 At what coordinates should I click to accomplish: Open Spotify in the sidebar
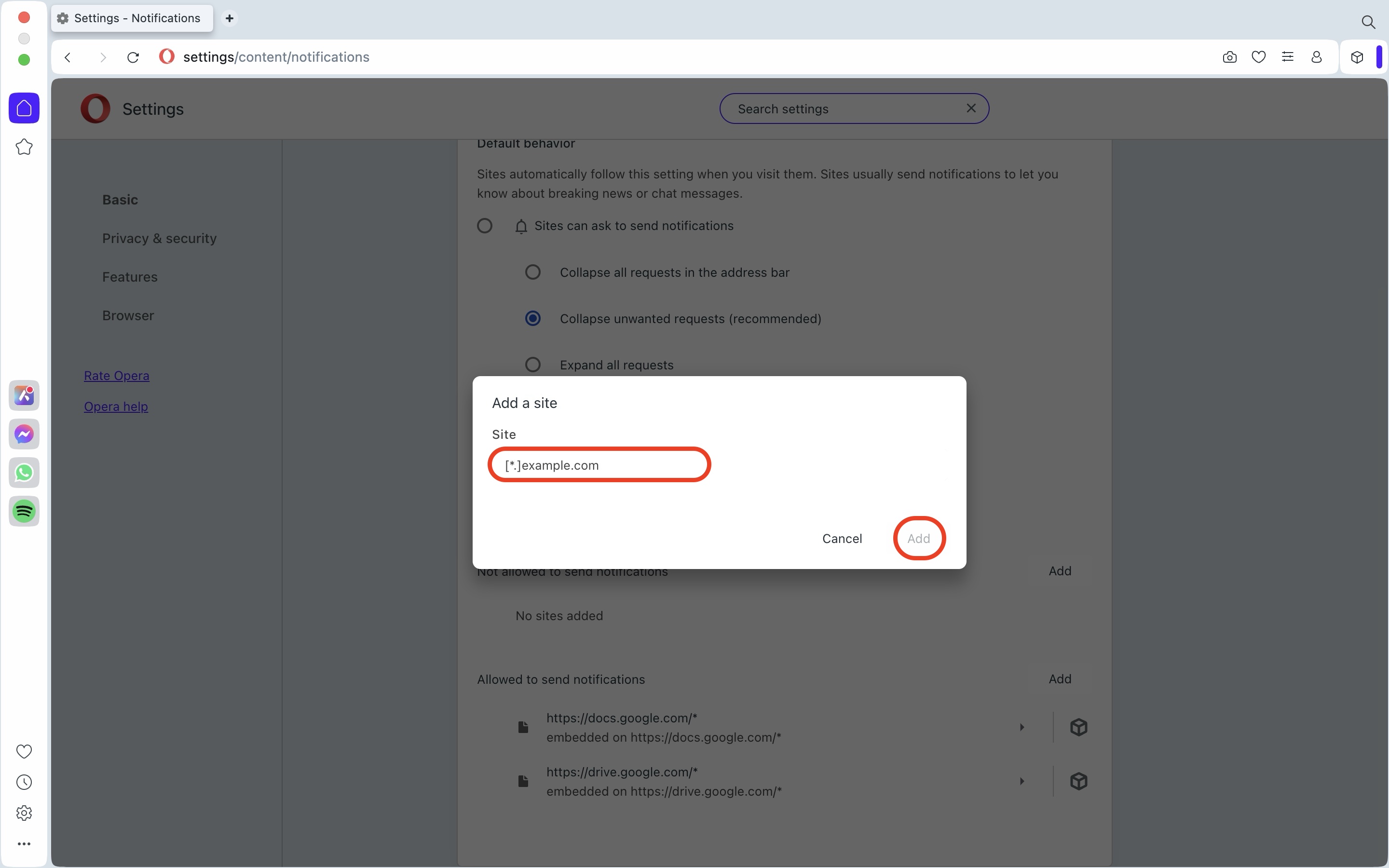tap(24, 511)
